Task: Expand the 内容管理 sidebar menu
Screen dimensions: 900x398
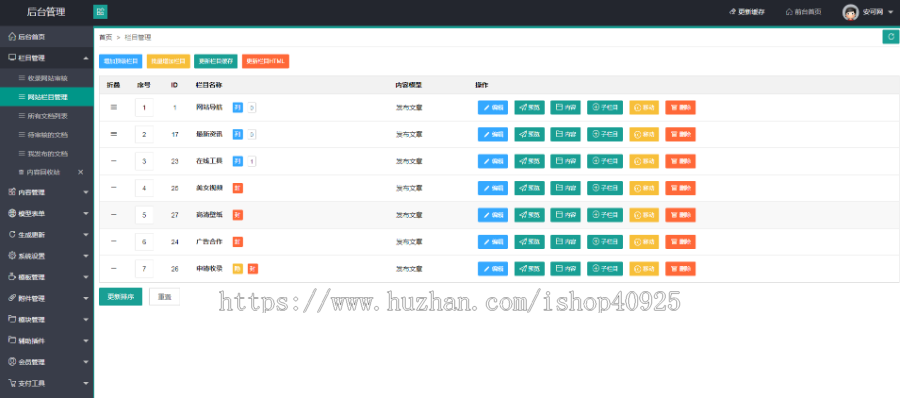Action: click(46, 192)
